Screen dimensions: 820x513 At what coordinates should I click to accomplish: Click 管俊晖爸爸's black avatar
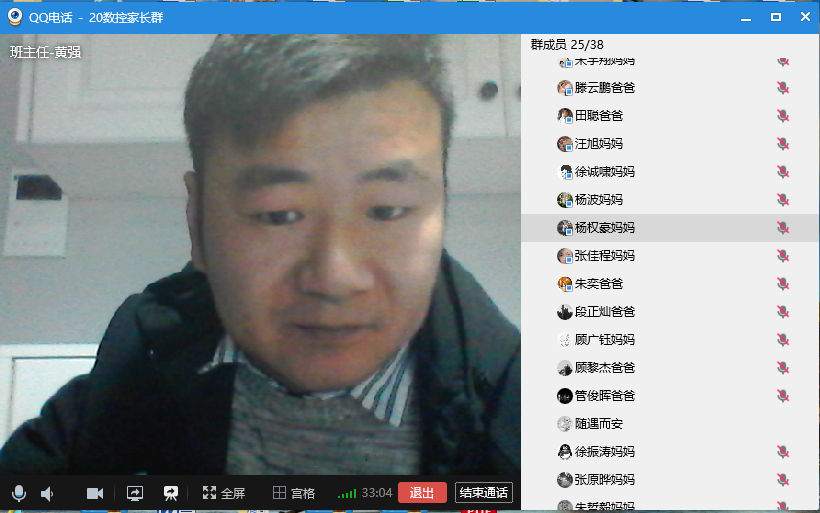click(x=565, y=396)
